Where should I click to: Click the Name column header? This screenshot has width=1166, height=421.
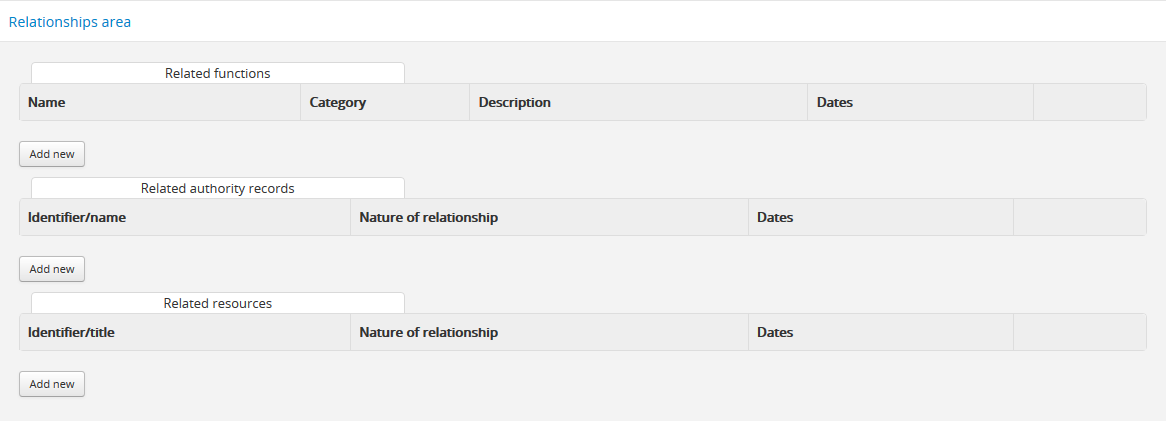(47, 102)
